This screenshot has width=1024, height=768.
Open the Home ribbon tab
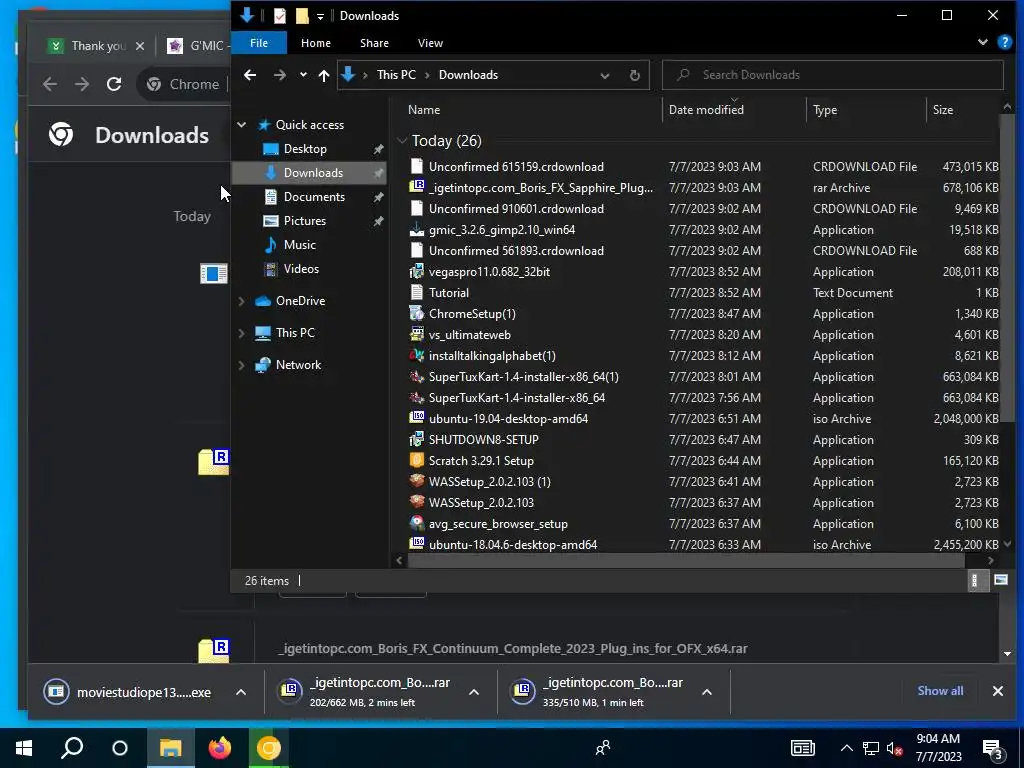tap(315, 42)
